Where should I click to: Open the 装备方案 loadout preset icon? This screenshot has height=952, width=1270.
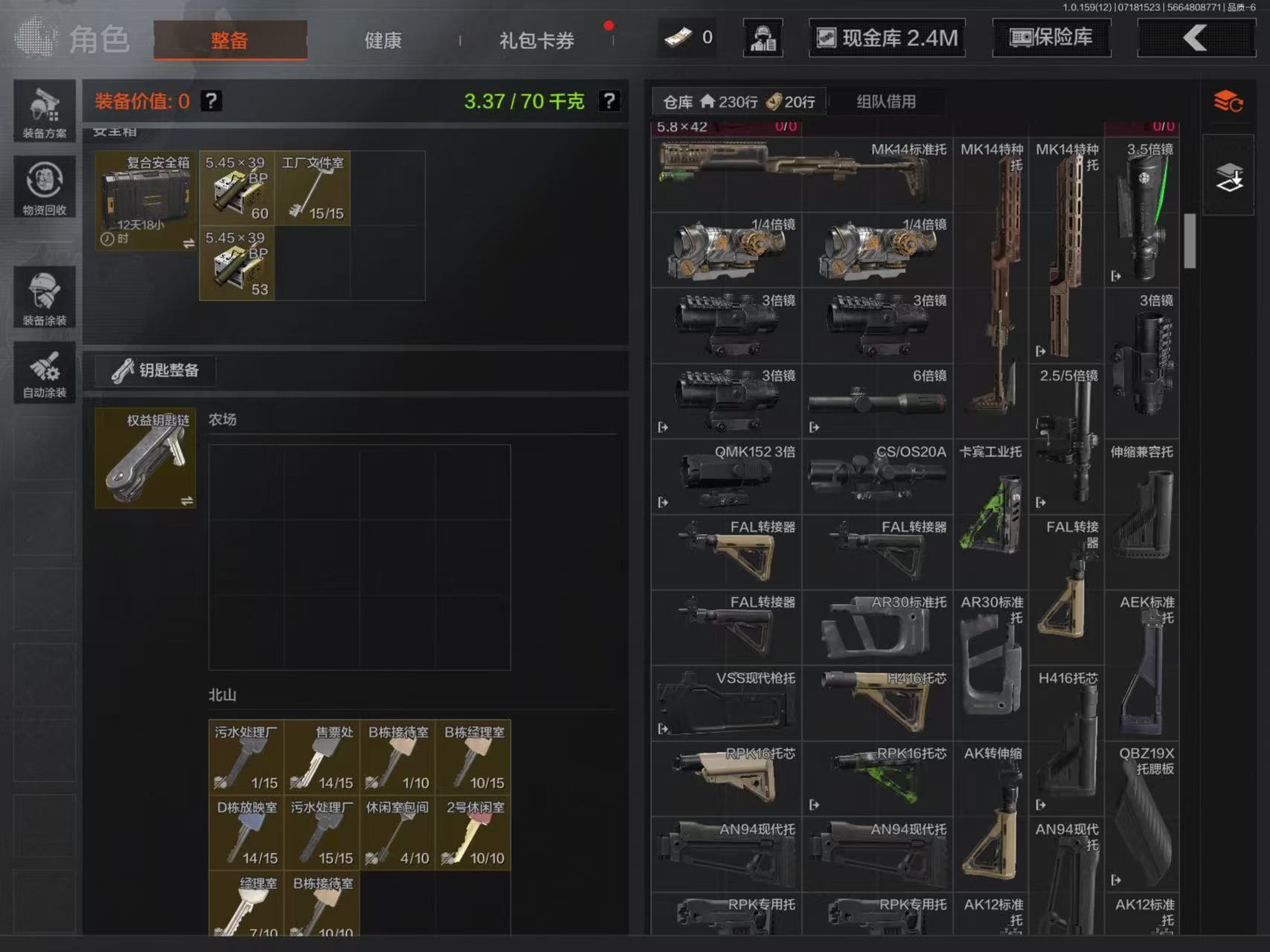[x=45, y=111]
